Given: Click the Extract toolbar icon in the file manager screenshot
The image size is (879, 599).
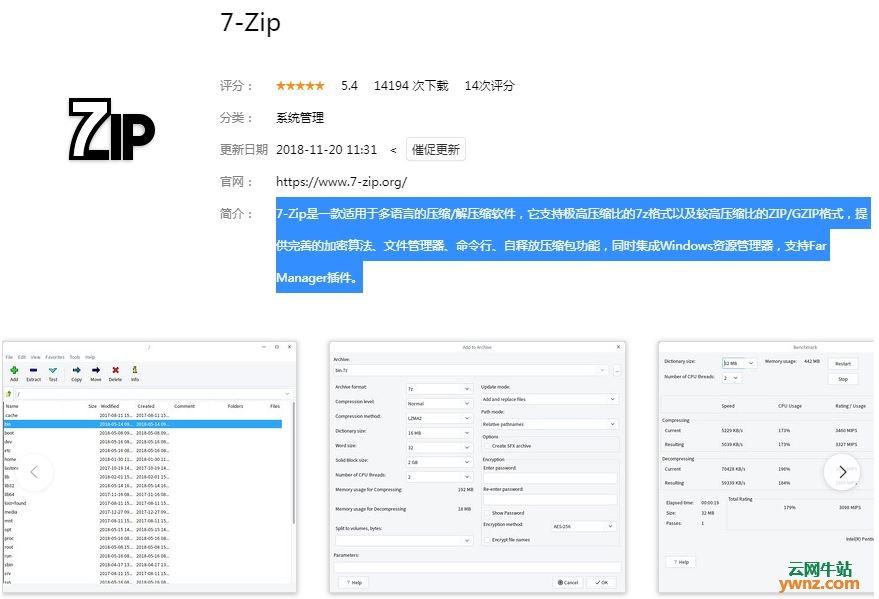Looking at the screenshot, I should coord(33,370).
